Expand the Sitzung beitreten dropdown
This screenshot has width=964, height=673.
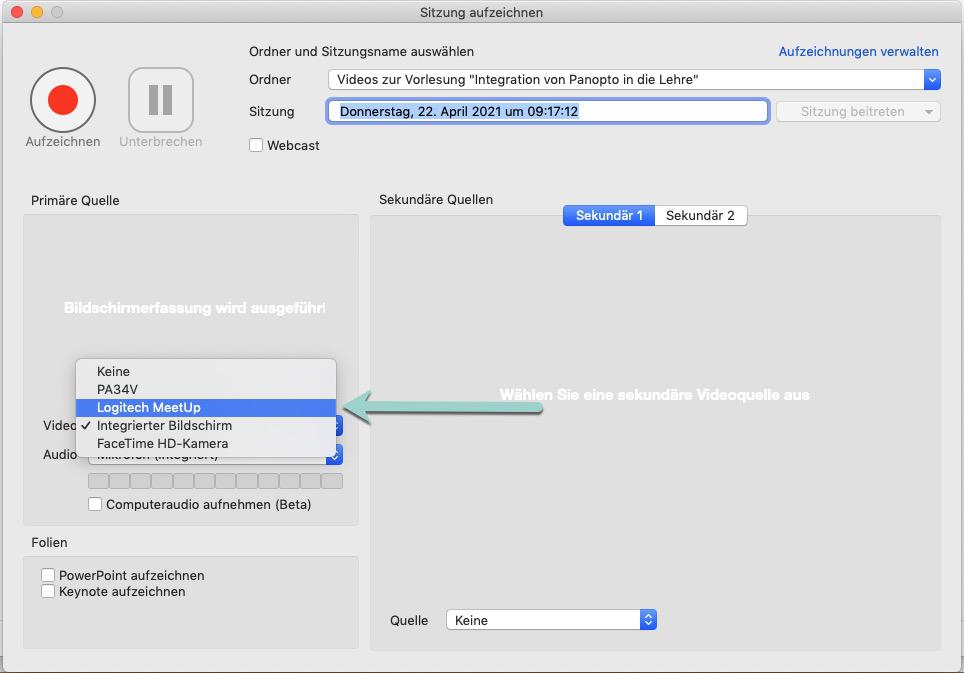(858, 112)
